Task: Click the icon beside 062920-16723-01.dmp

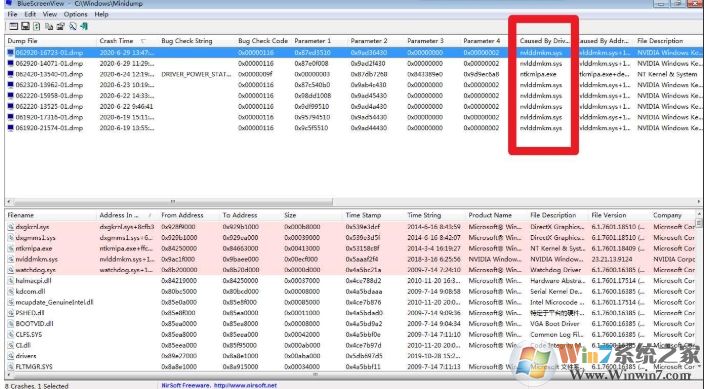Action: point(10,53)
